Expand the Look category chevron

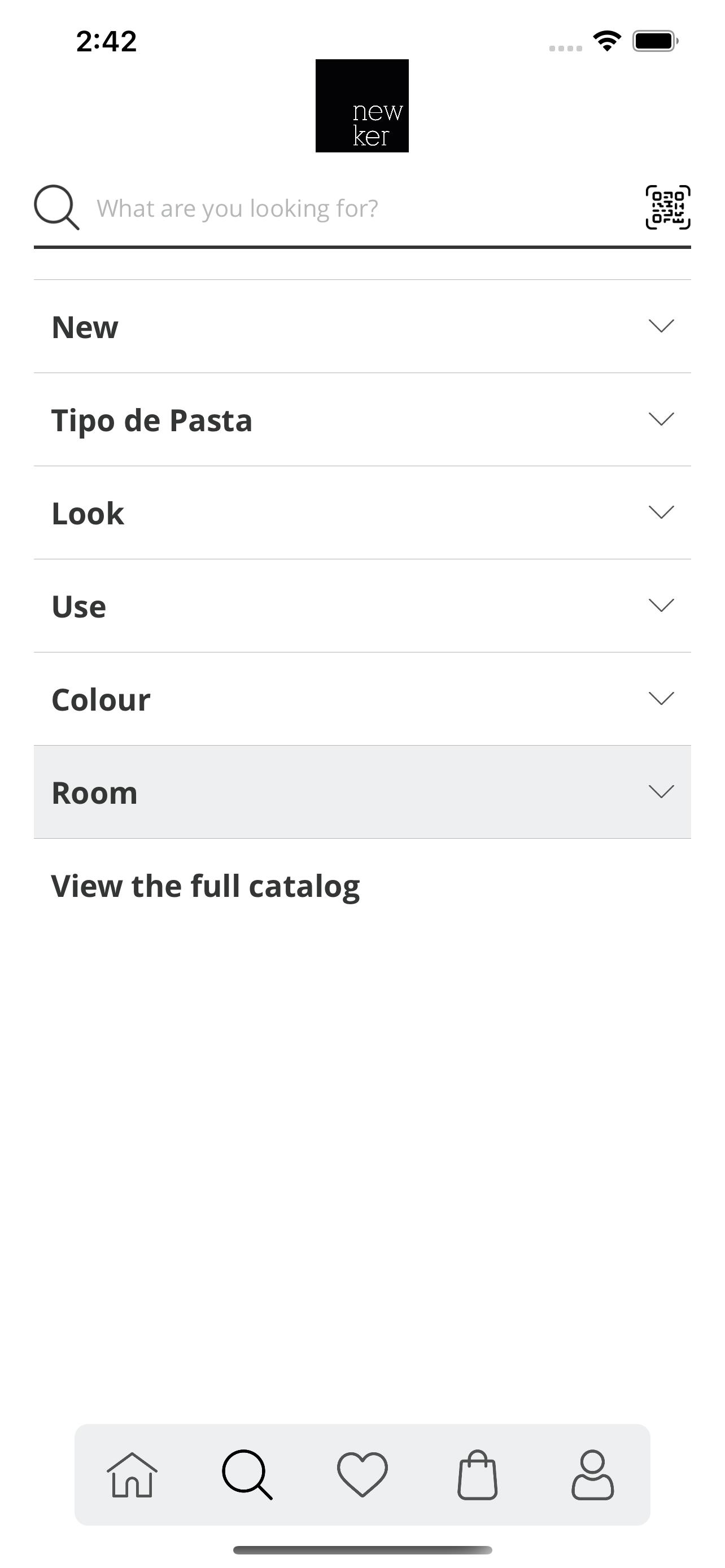tap(661, 512)
